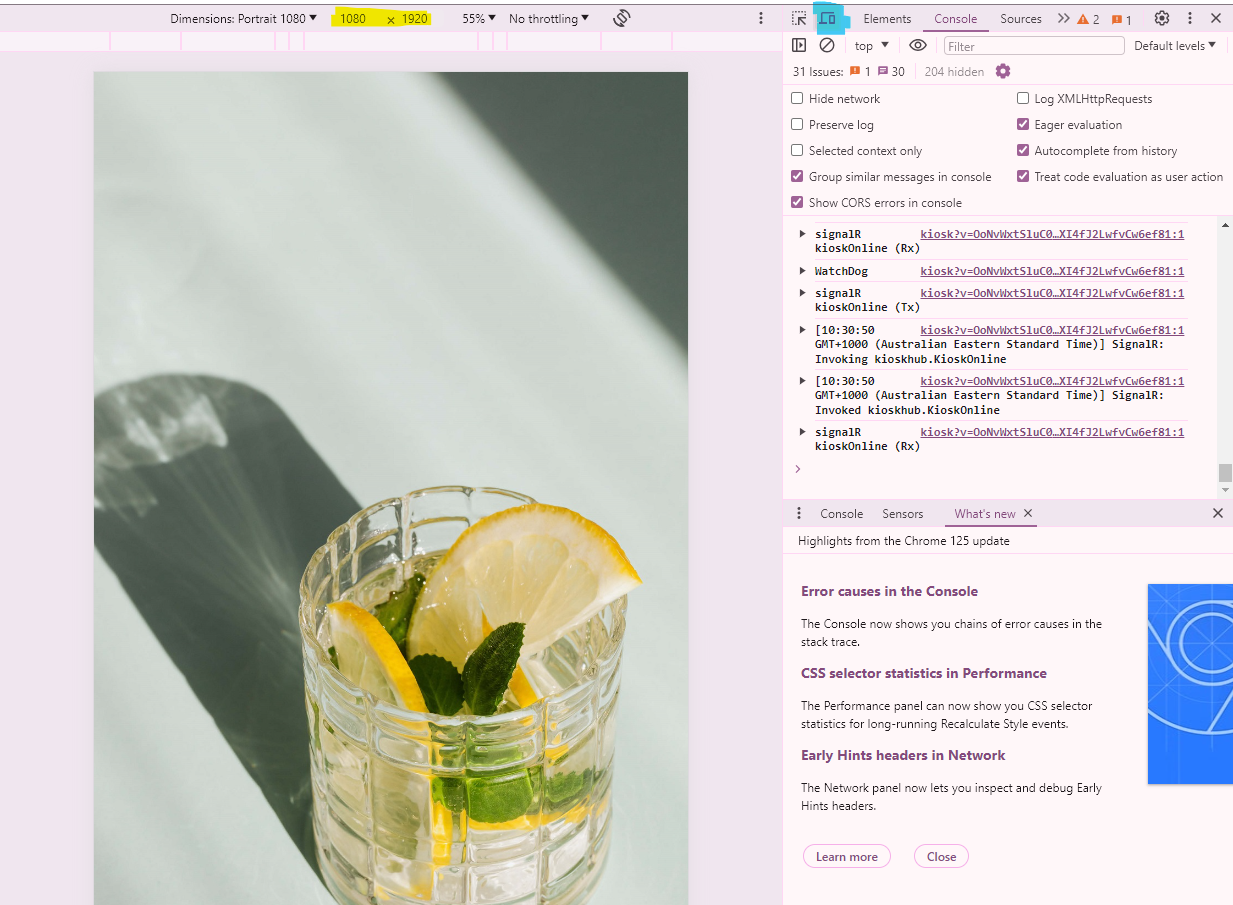The image size is (1233, 905).
Task: Disable Eager evaluation
Action: coord(1022,124)
